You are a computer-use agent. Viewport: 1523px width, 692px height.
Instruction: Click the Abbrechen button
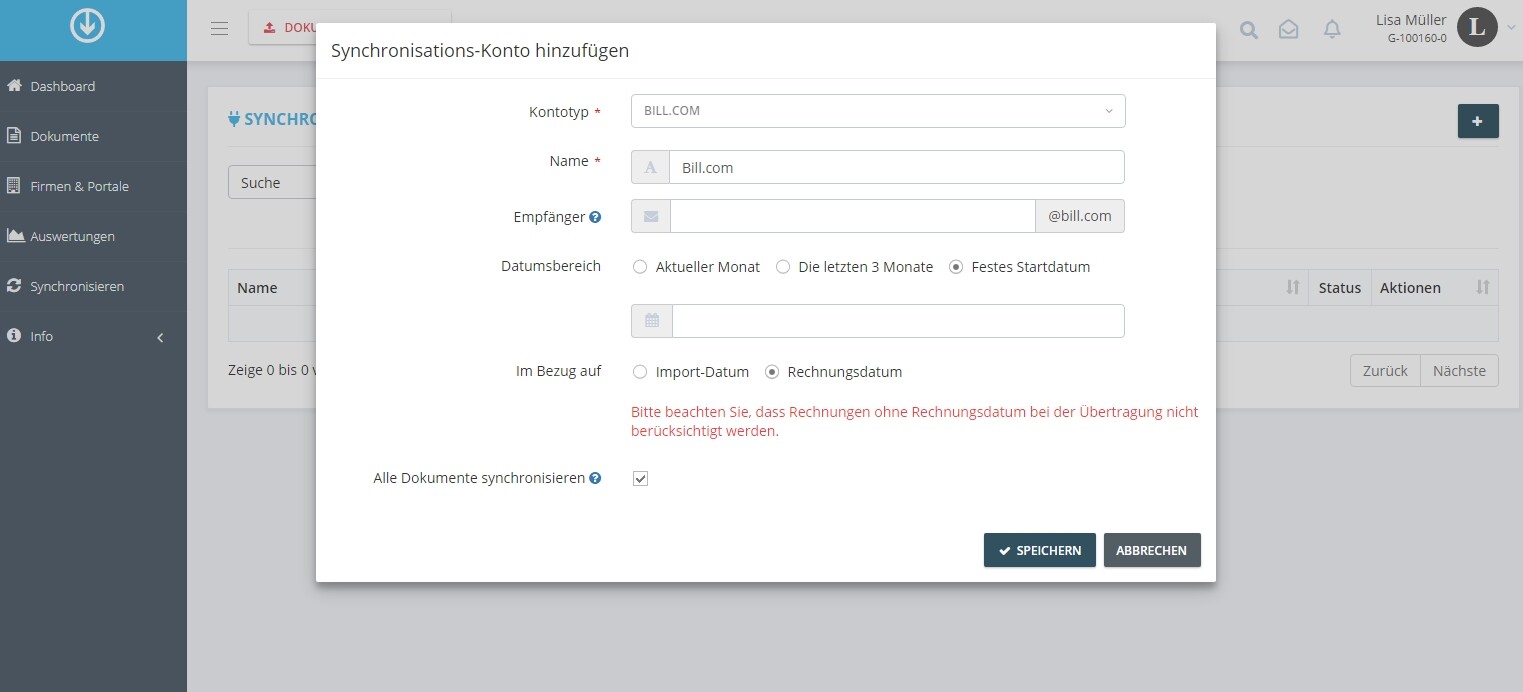point(1152,550)
